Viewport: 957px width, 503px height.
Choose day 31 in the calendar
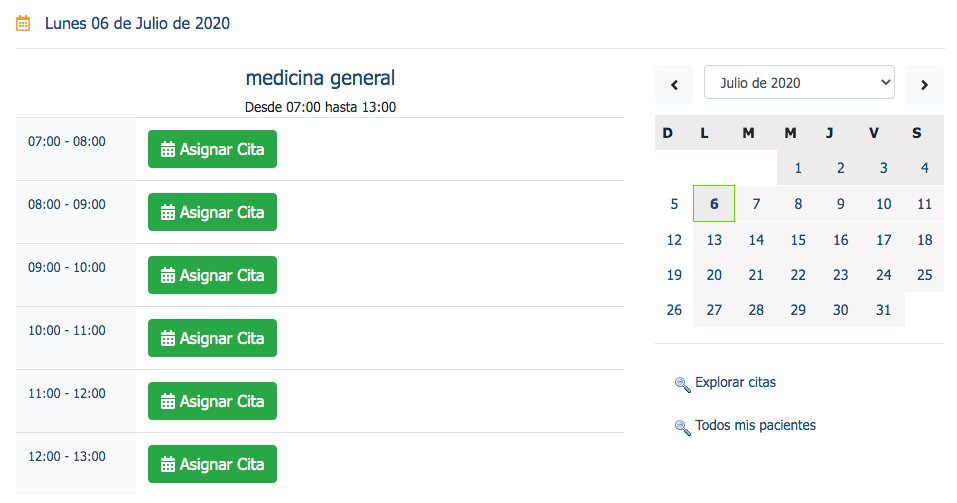883,310
